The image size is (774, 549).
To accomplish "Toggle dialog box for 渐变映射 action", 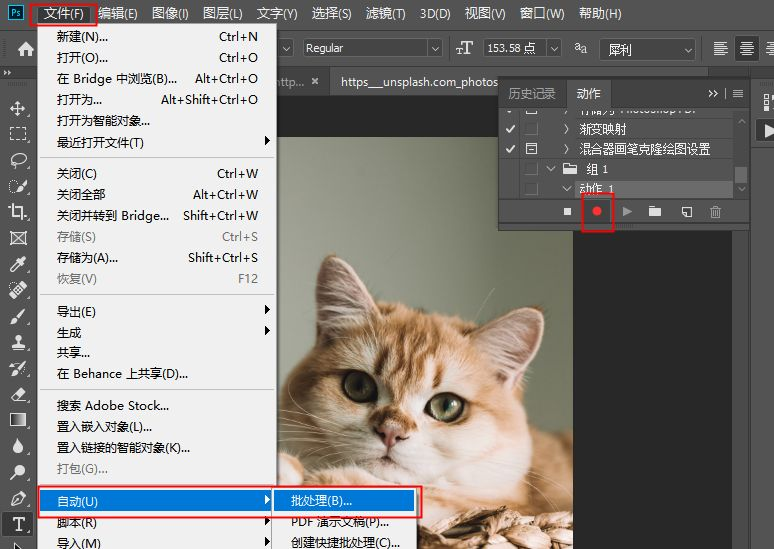I will tap(531, 129).
